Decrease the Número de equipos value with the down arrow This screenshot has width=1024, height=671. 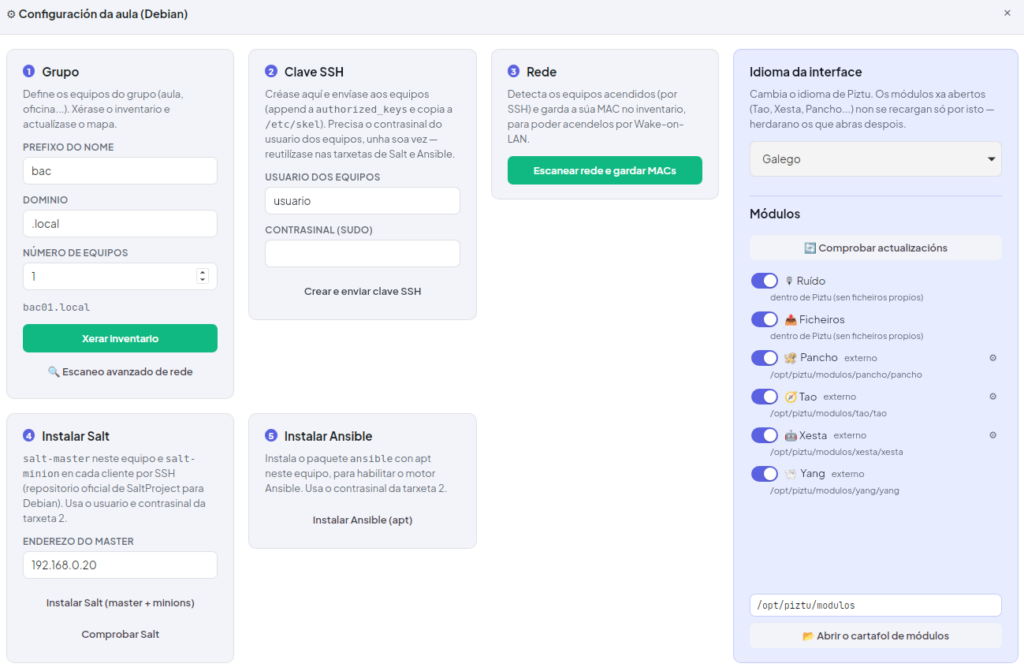(202, 280)
